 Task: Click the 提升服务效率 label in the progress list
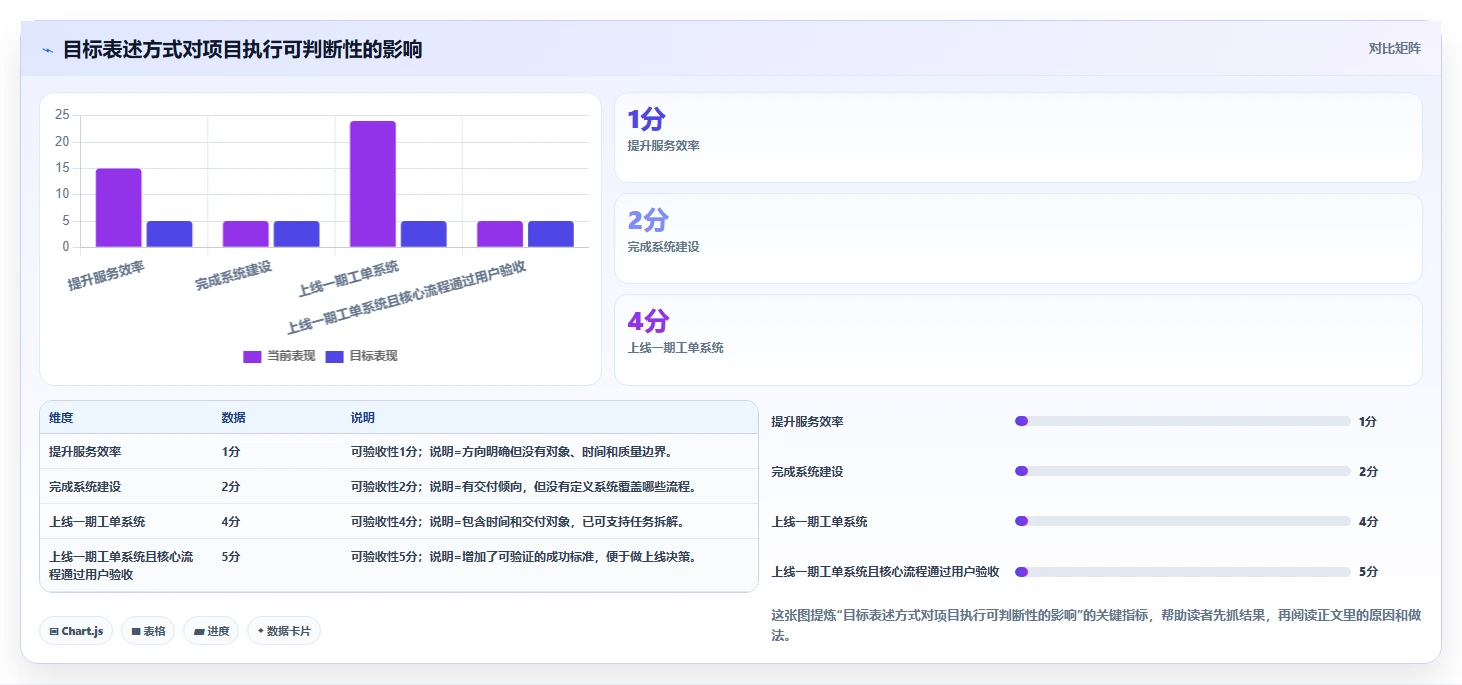pyautogui.click(x=807, y=422)
